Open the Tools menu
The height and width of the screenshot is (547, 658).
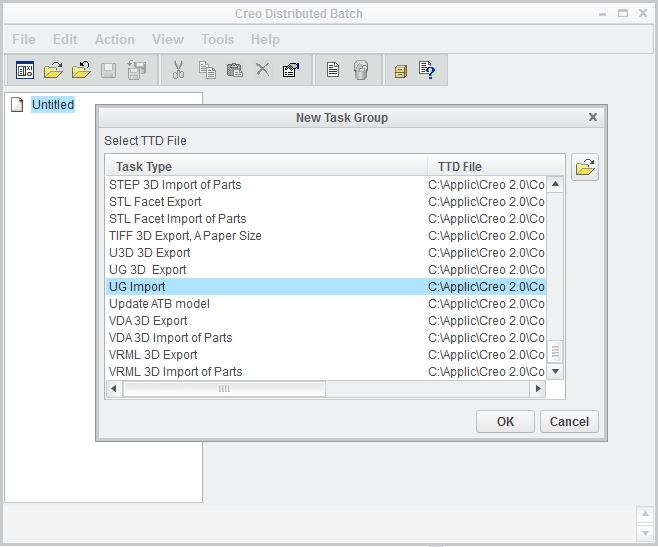tap(217, 39)
